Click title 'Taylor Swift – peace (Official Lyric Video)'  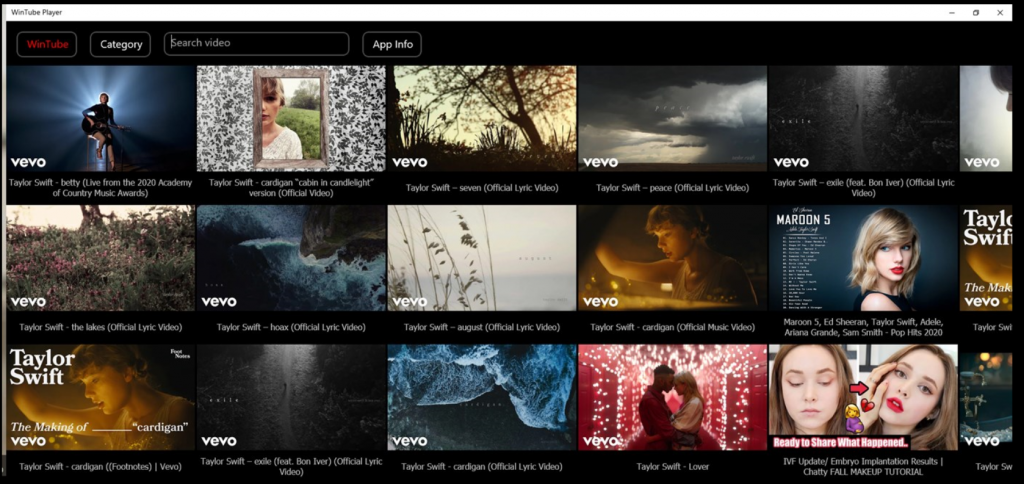(x=673, y=188)
